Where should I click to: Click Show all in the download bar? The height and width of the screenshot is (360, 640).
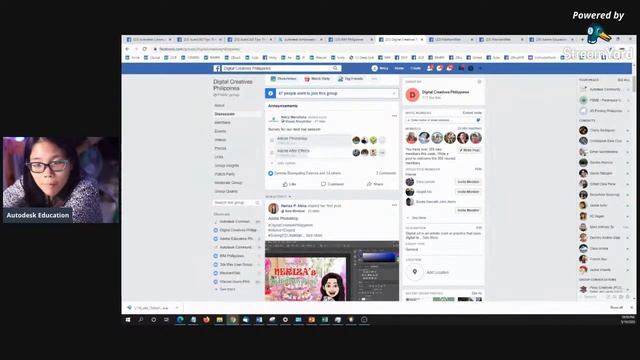point(616,307)
